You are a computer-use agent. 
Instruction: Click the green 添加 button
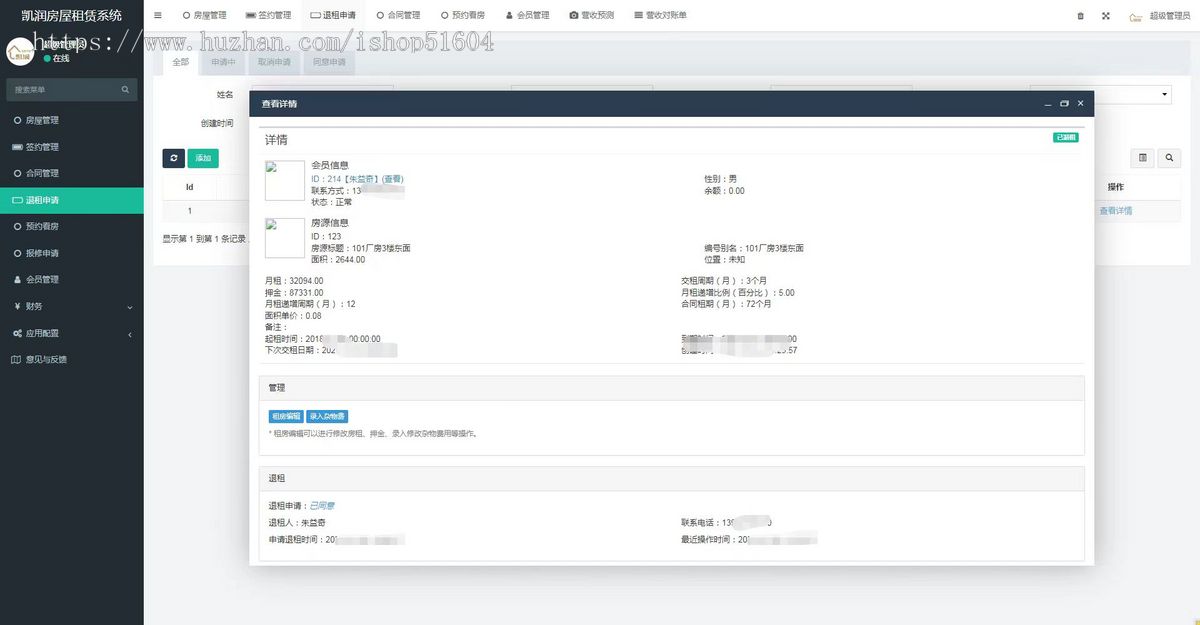click(203, 158)
